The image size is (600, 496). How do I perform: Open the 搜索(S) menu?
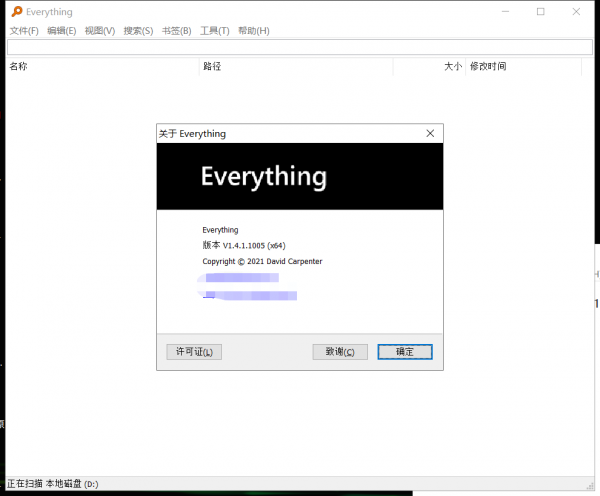tap(138, 31)
